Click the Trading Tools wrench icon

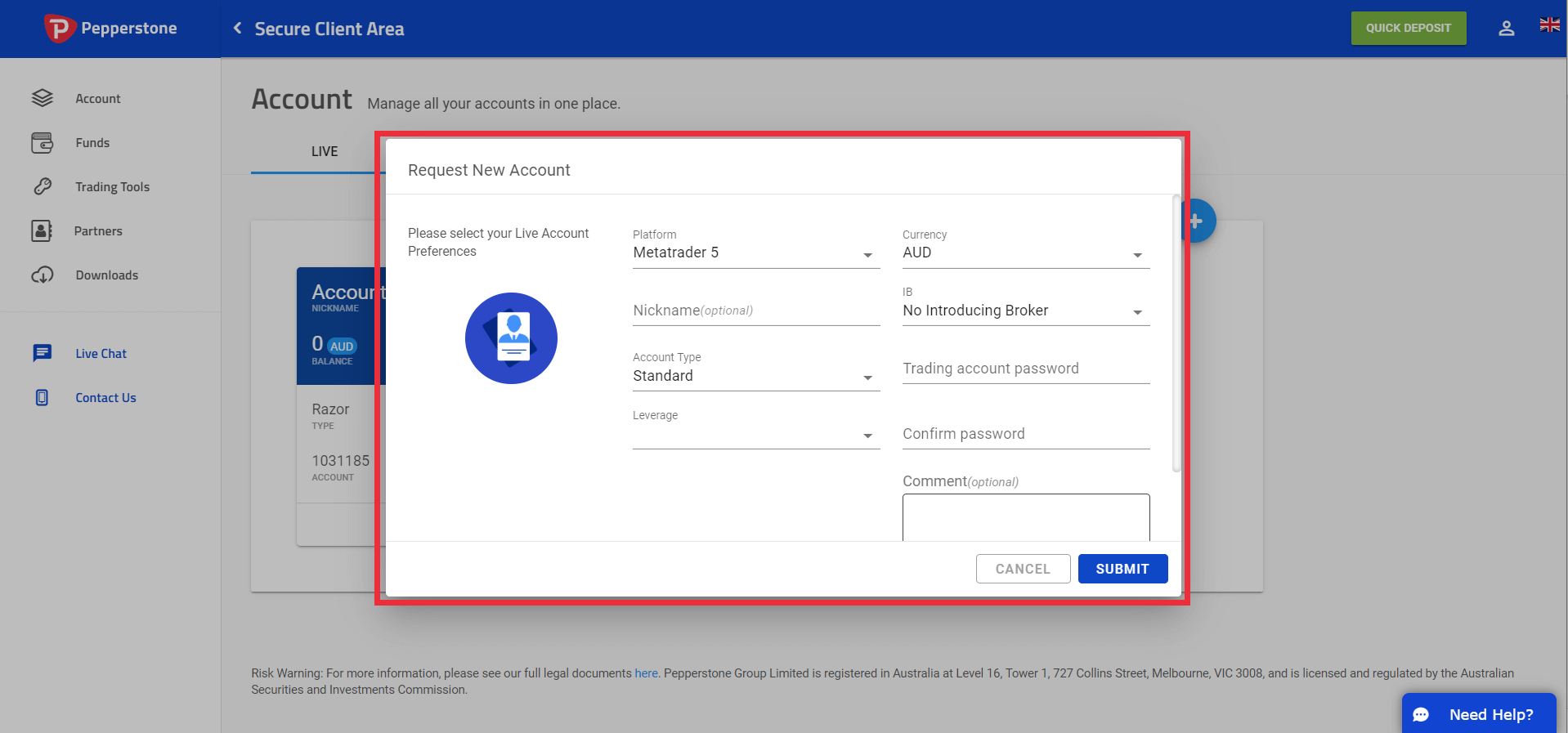pos(43,186)
